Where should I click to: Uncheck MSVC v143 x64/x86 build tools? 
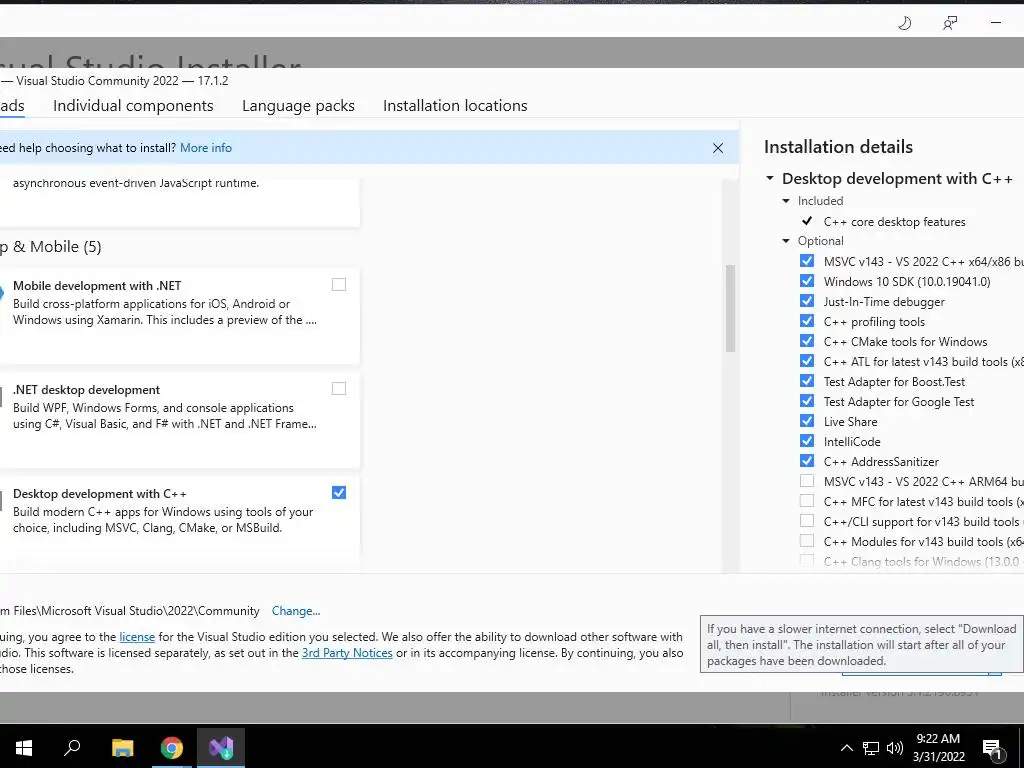coord(807,261)
